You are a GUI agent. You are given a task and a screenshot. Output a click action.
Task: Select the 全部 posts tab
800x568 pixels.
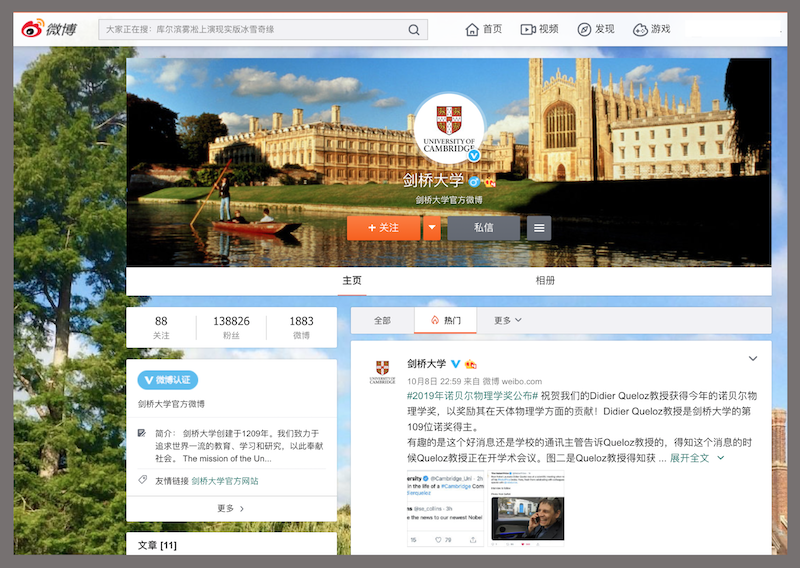pos(382,320)
